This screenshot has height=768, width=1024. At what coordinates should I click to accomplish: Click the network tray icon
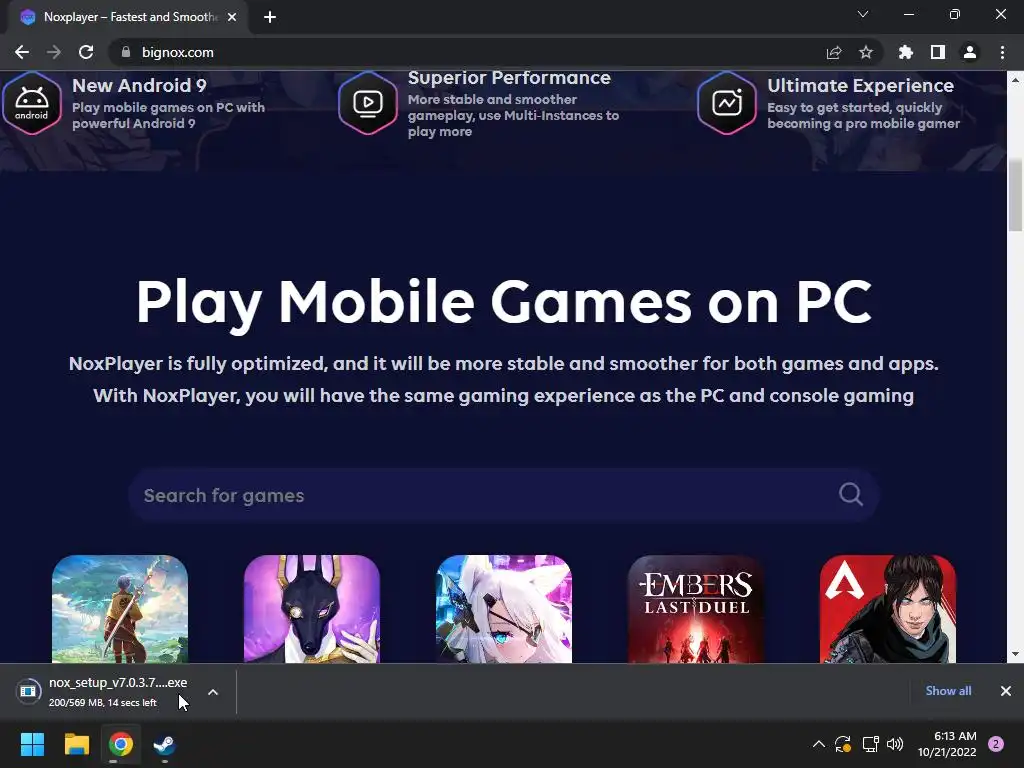[x=870, y=744]
